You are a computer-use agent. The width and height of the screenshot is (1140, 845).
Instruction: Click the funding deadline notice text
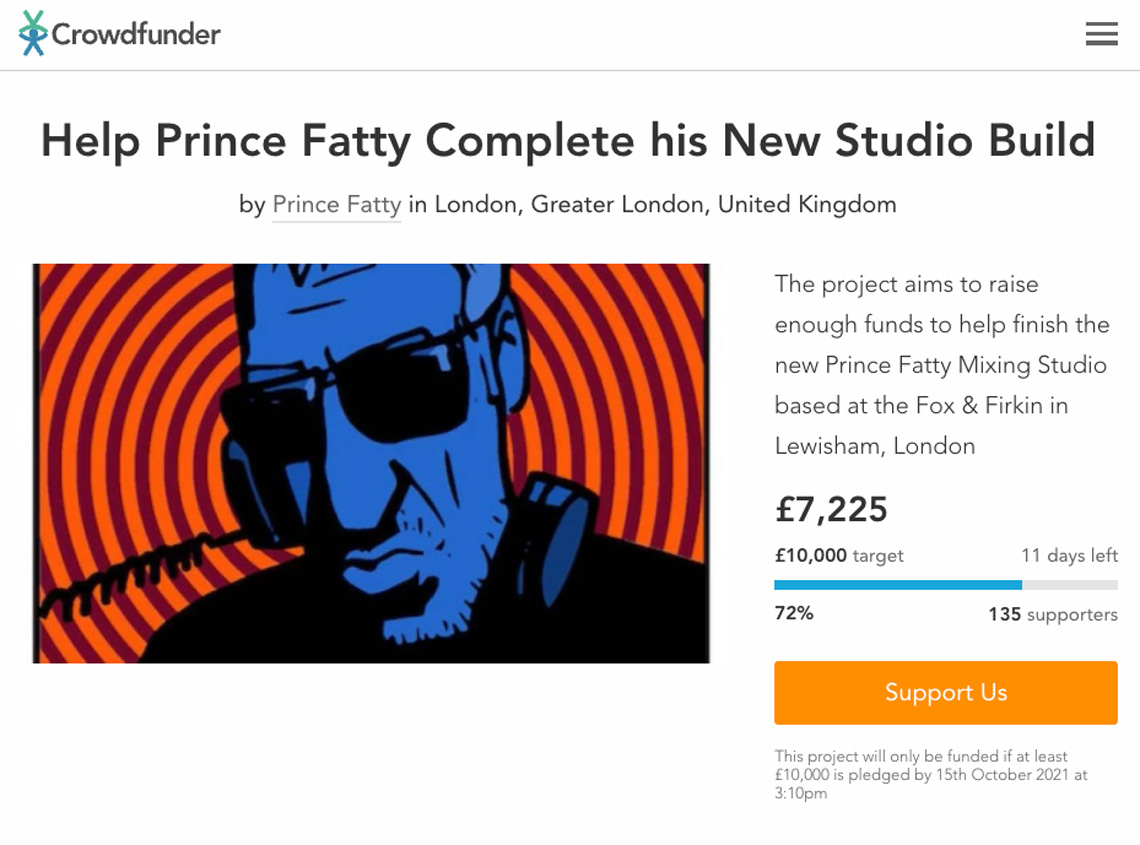pos(931,774)
